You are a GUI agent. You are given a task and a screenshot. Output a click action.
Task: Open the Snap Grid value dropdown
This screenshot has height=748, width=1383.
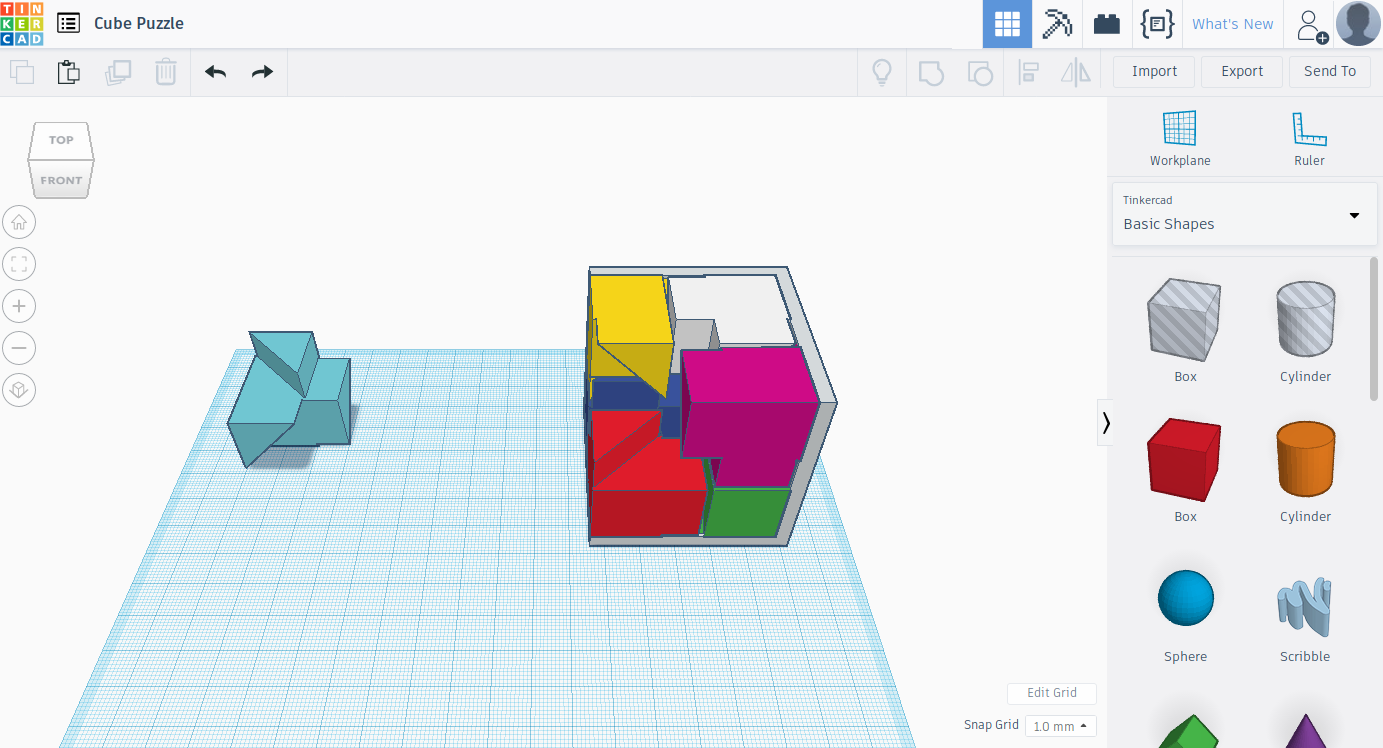[x=1061, y=726]
